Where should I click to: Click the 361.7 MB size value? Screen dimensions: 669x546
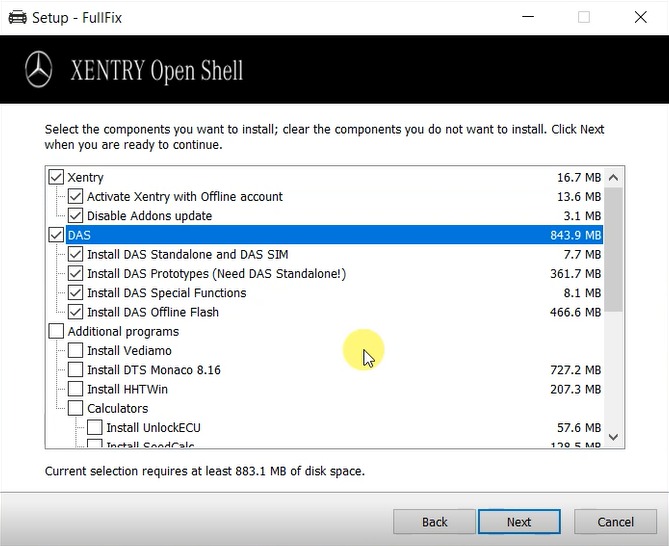coord(576,273)
